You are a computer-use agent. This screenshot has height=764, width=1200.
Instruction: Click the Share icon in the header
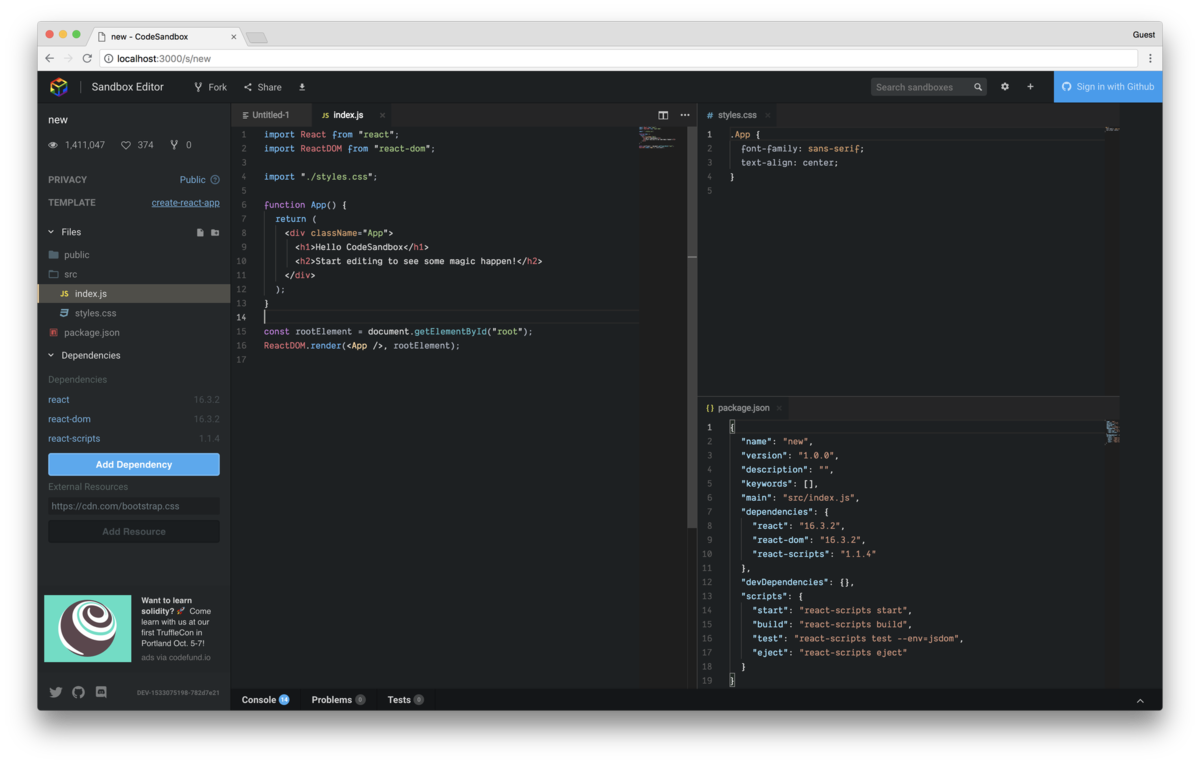click(262, 87)
